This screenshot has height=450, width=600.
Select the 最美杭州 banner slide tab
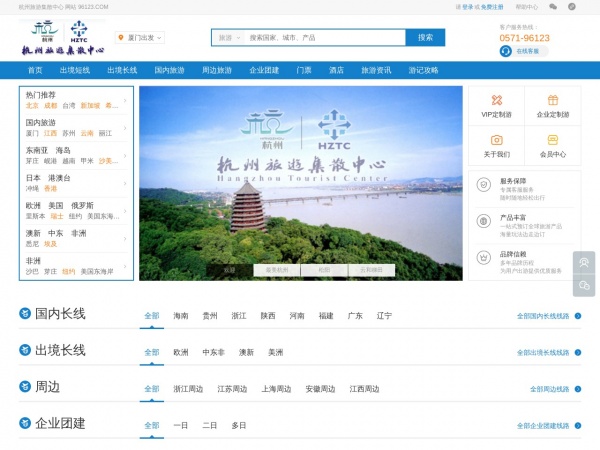tap(277, 270)
